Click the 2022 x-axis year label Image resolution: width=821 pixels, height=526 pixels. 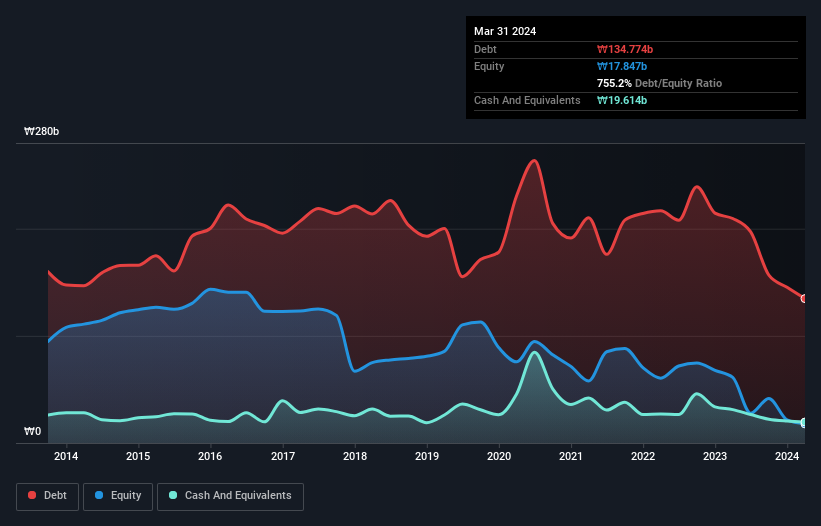coord(643,456)
